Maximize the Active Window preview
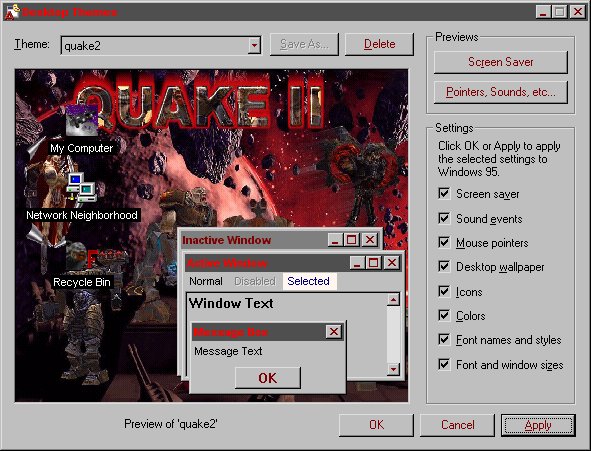 coord(374,263)
